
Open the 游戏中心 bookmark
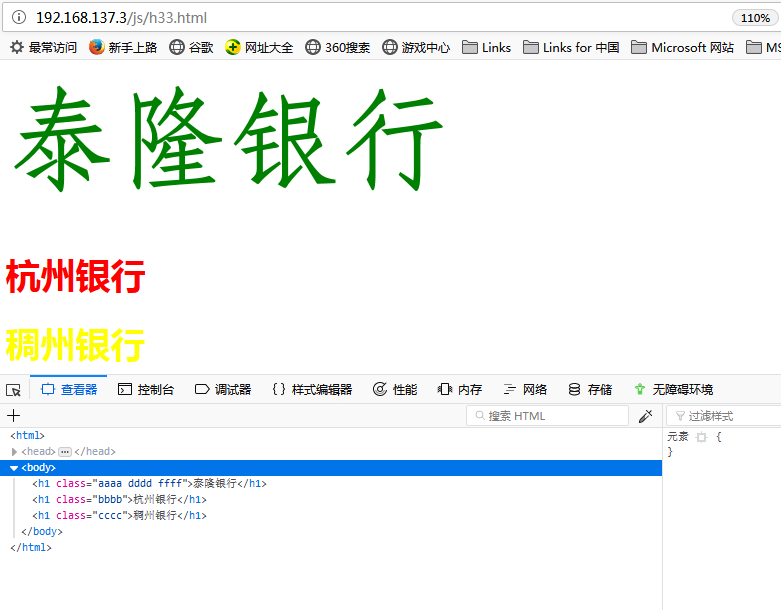coord(416,47)
